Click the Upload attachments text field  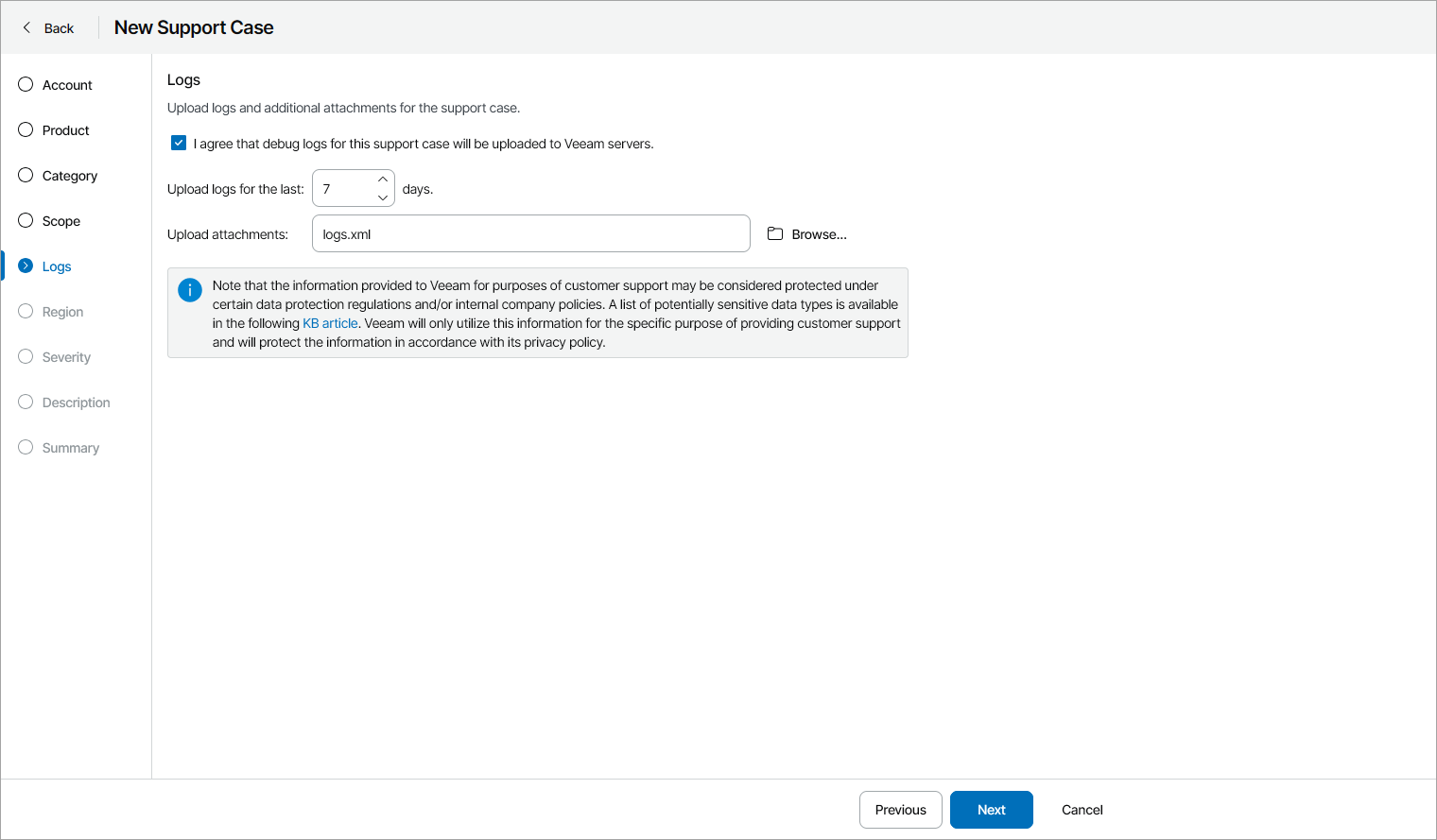coord(530,233)
